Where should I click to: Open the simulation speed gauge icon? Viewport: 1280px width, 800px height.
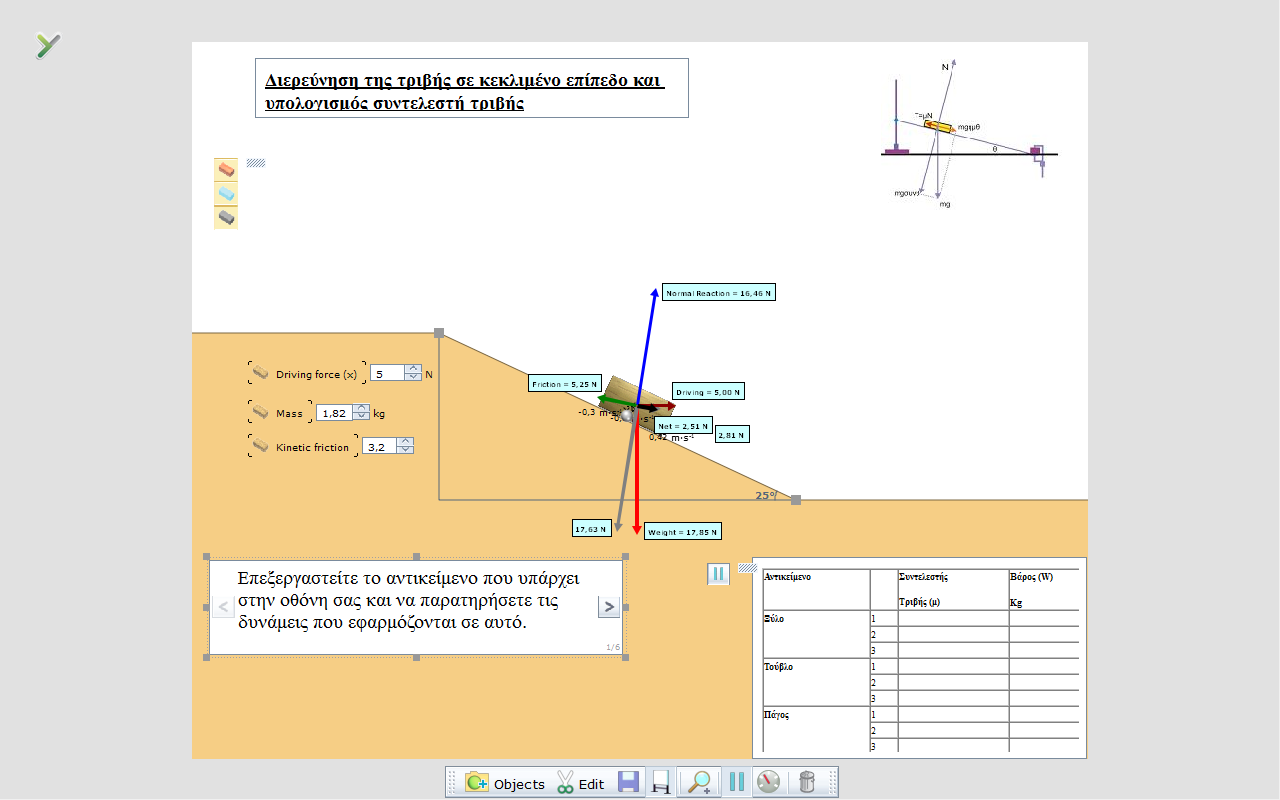point(768,783)
